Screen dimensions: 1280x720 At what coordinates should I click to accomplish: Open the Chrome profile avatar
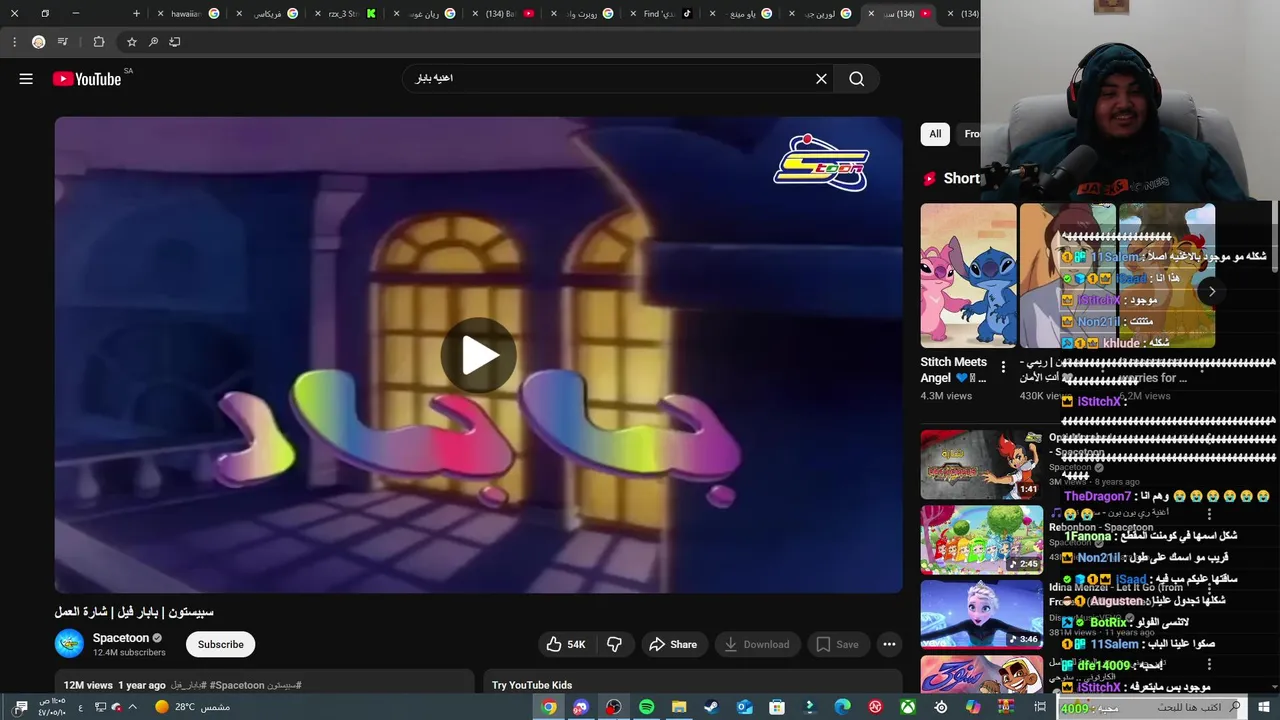coord(38,42)
